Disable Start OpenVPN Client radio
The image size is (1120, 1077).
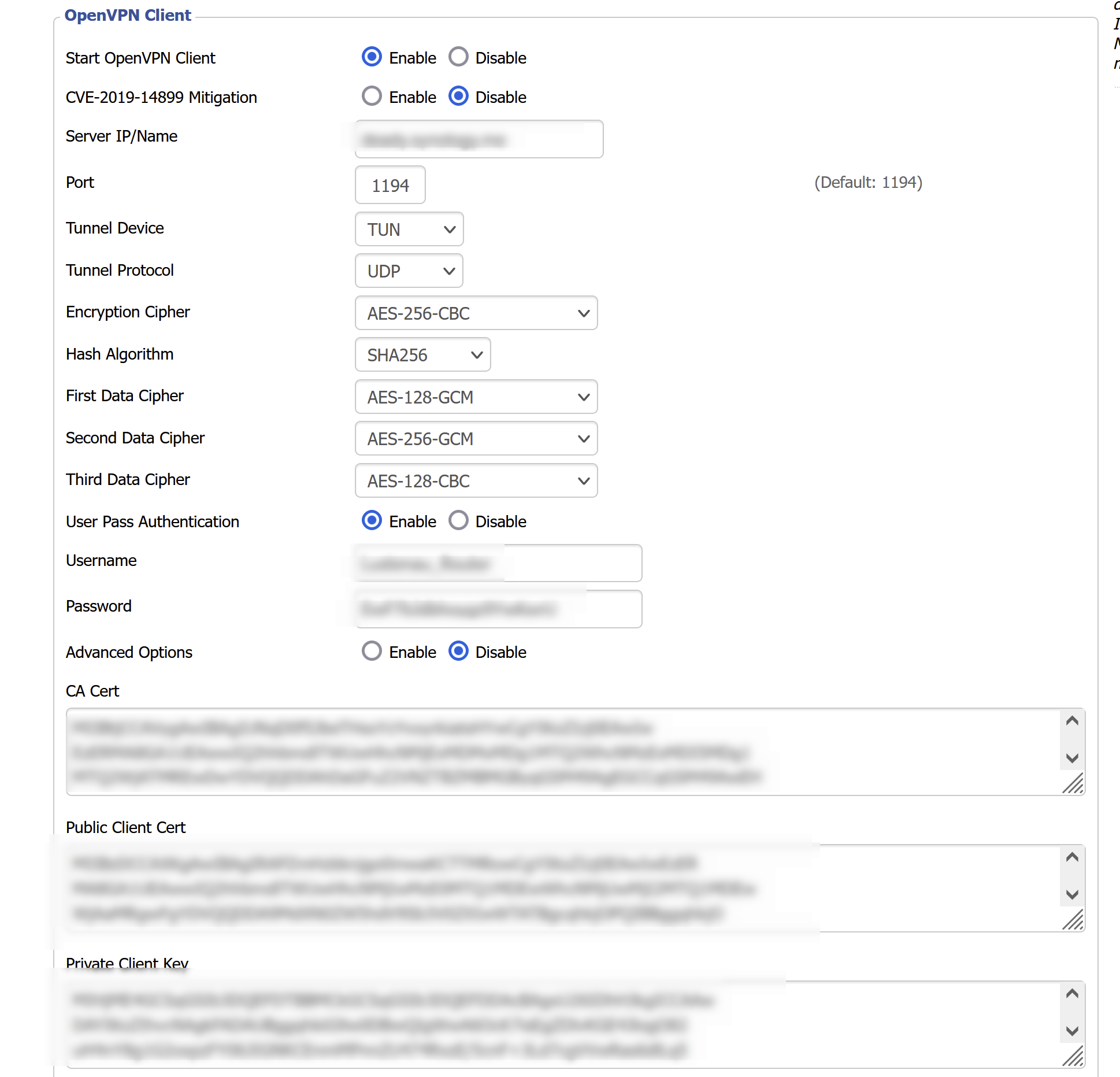pyautogui.click(x=458, y=57)
